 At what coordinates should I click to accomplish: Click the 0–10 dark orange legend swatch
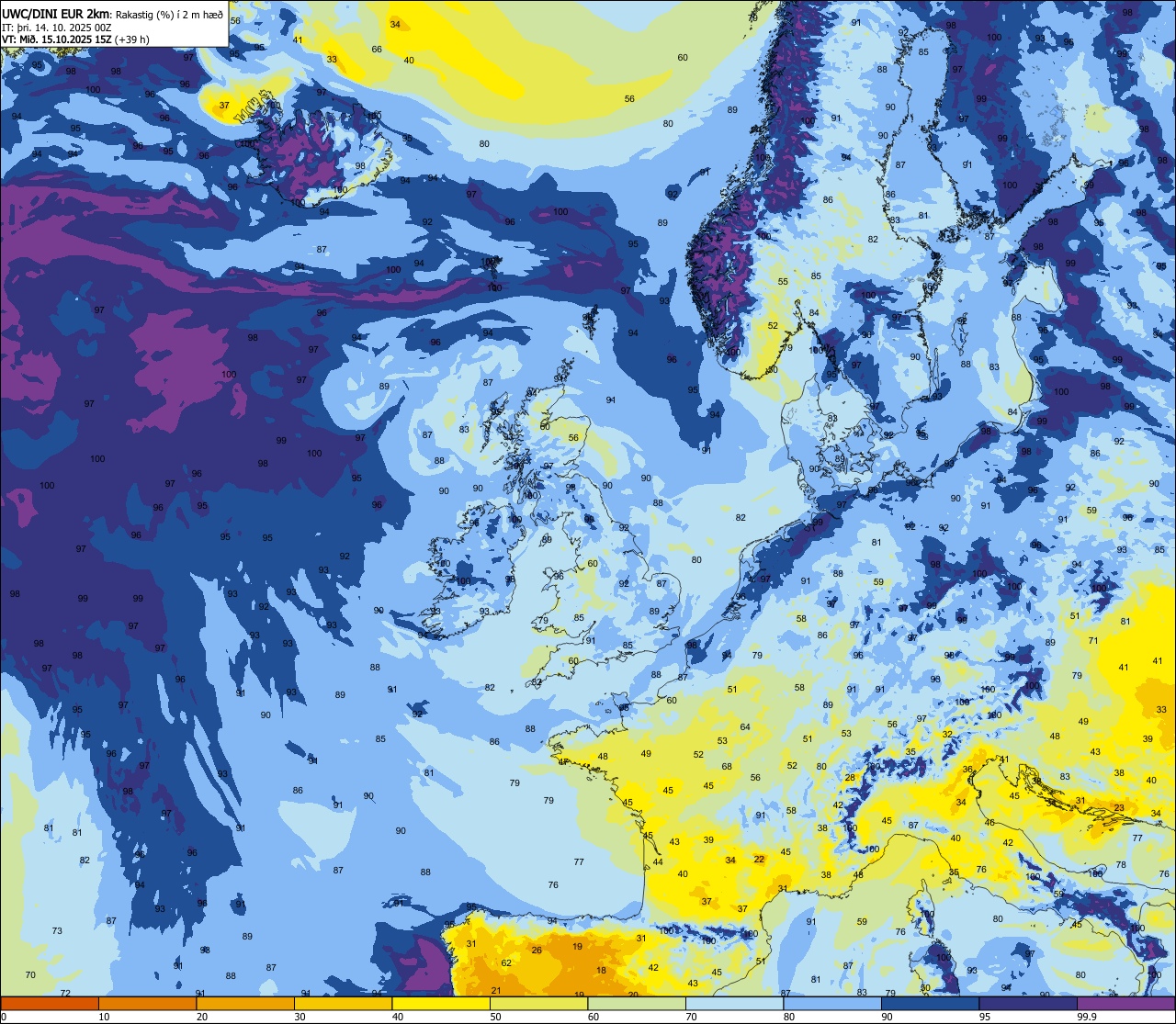coord(50,1003)
